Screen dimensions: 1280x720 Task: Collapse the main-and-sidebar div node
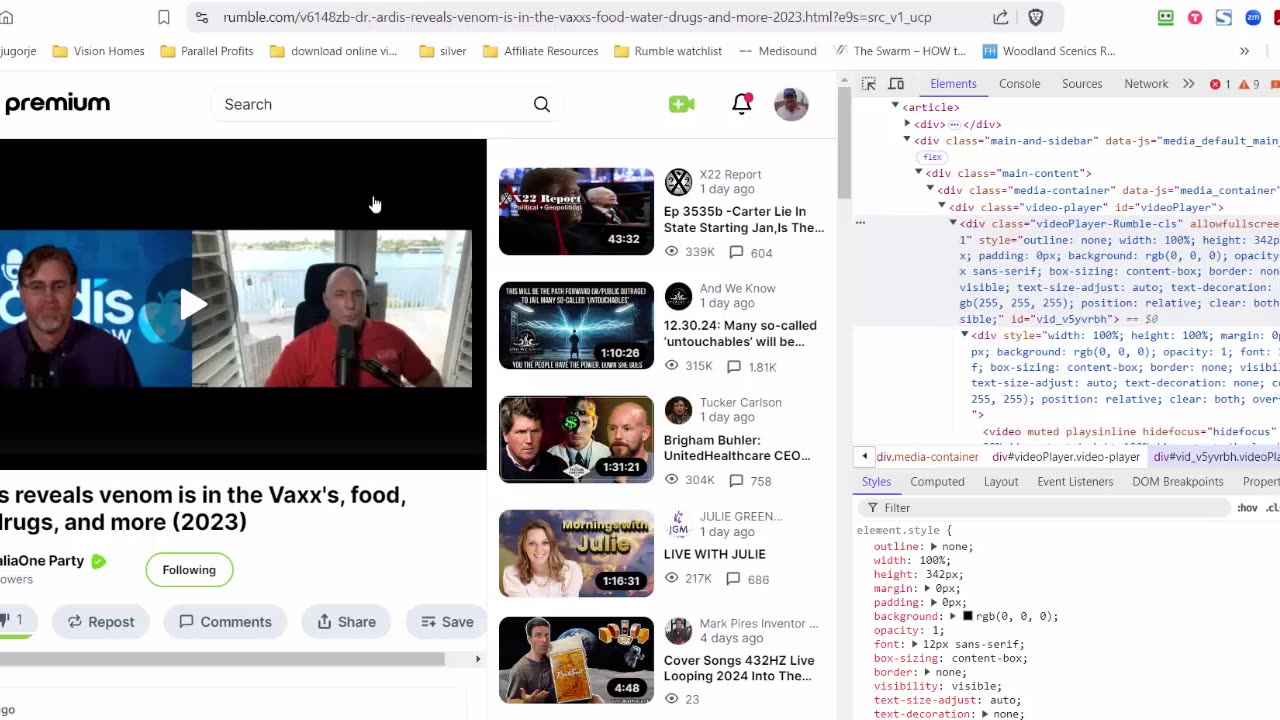pos(907,141)
